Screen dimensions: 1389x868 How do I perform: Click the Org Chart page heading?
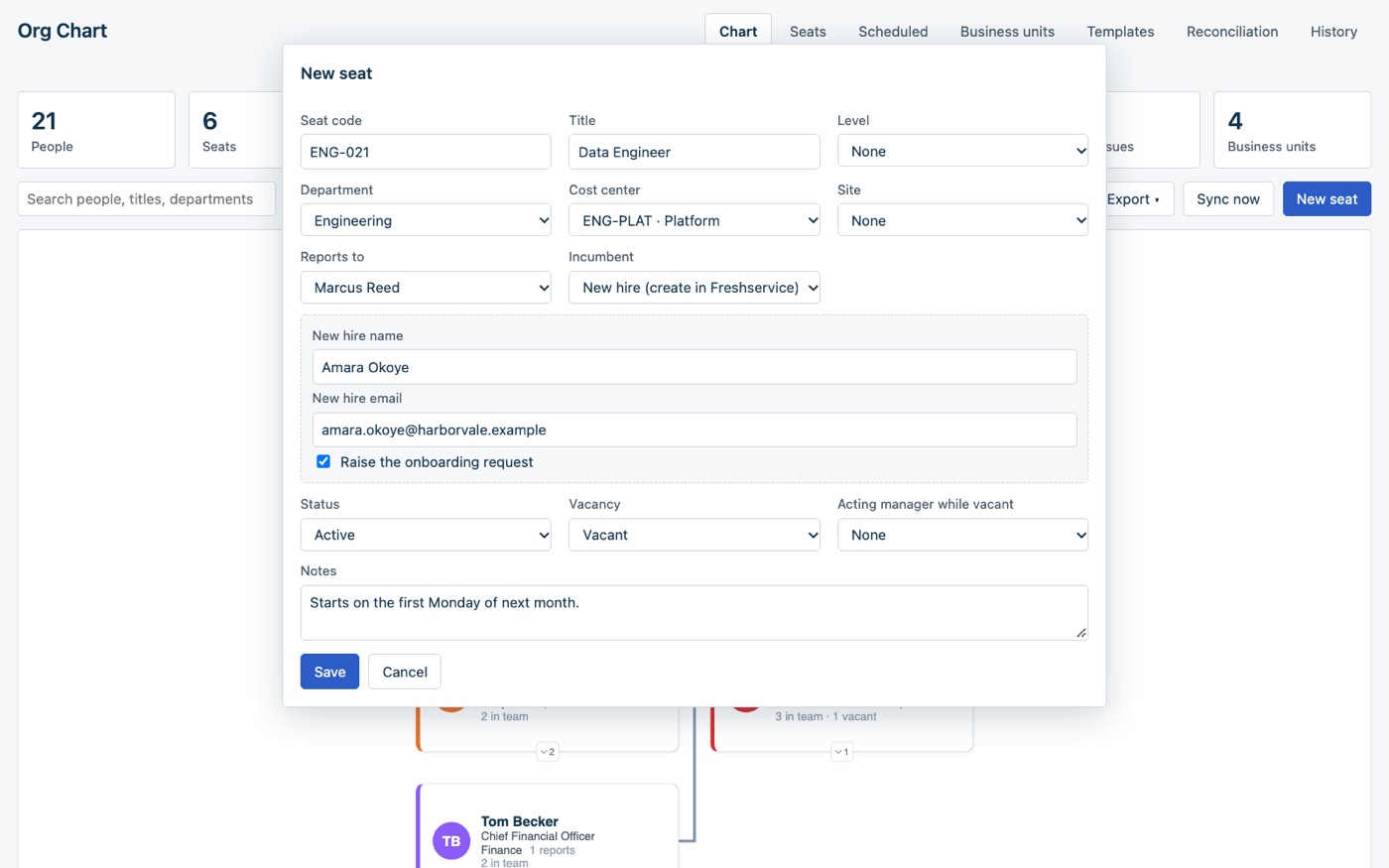click(x=63, y=31)
